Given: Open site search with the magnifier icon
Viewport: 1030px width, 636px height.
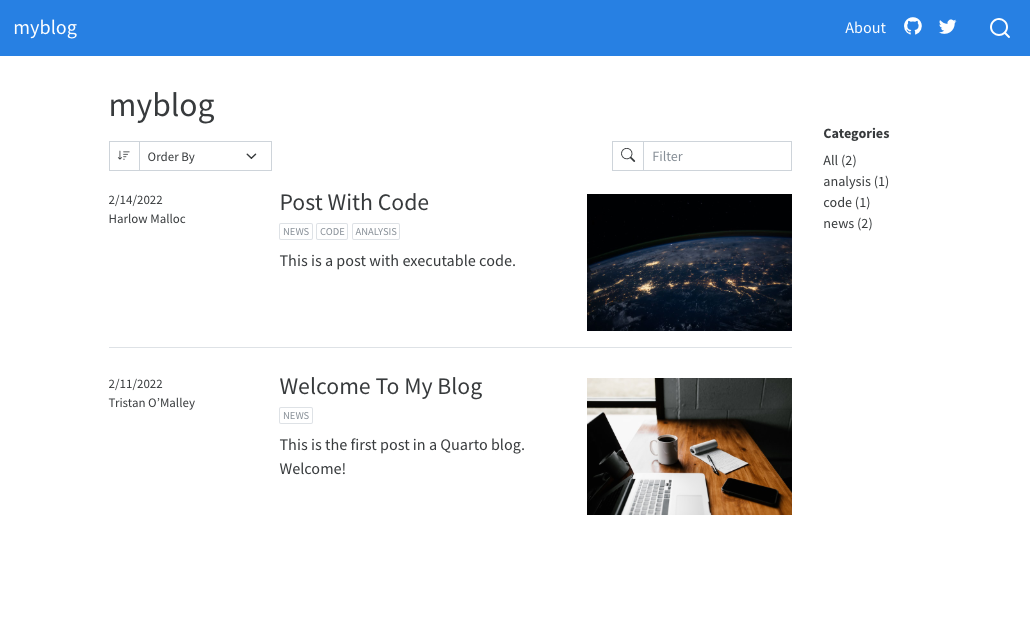Looking at the screenshot, I should (999, 28).
